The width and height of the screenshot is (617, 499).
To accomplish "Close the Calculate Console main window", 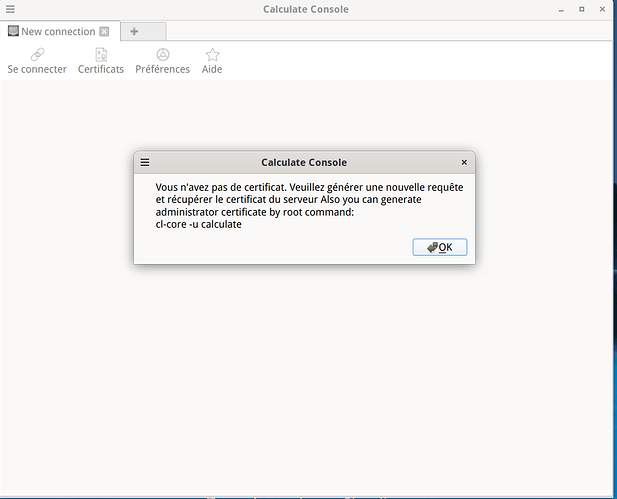I will coord(603,10).
